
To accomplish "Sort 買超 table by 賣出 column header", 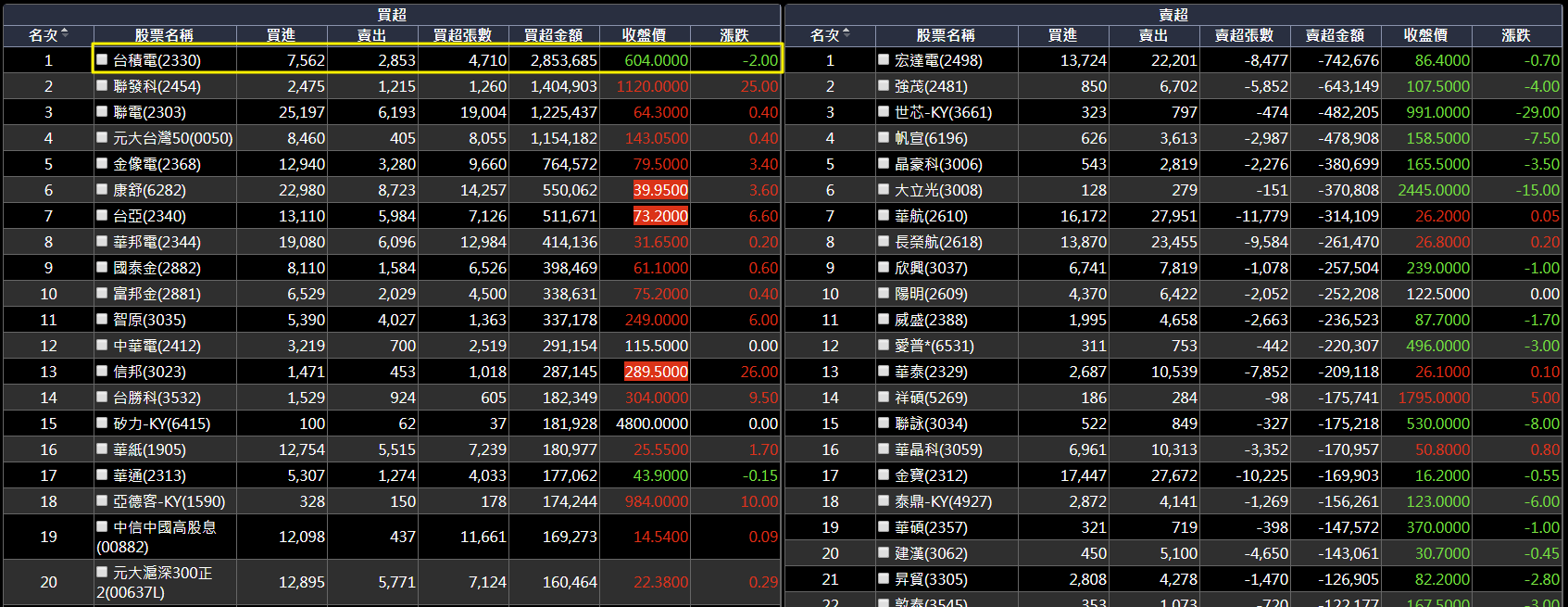I will pos(371,35).
